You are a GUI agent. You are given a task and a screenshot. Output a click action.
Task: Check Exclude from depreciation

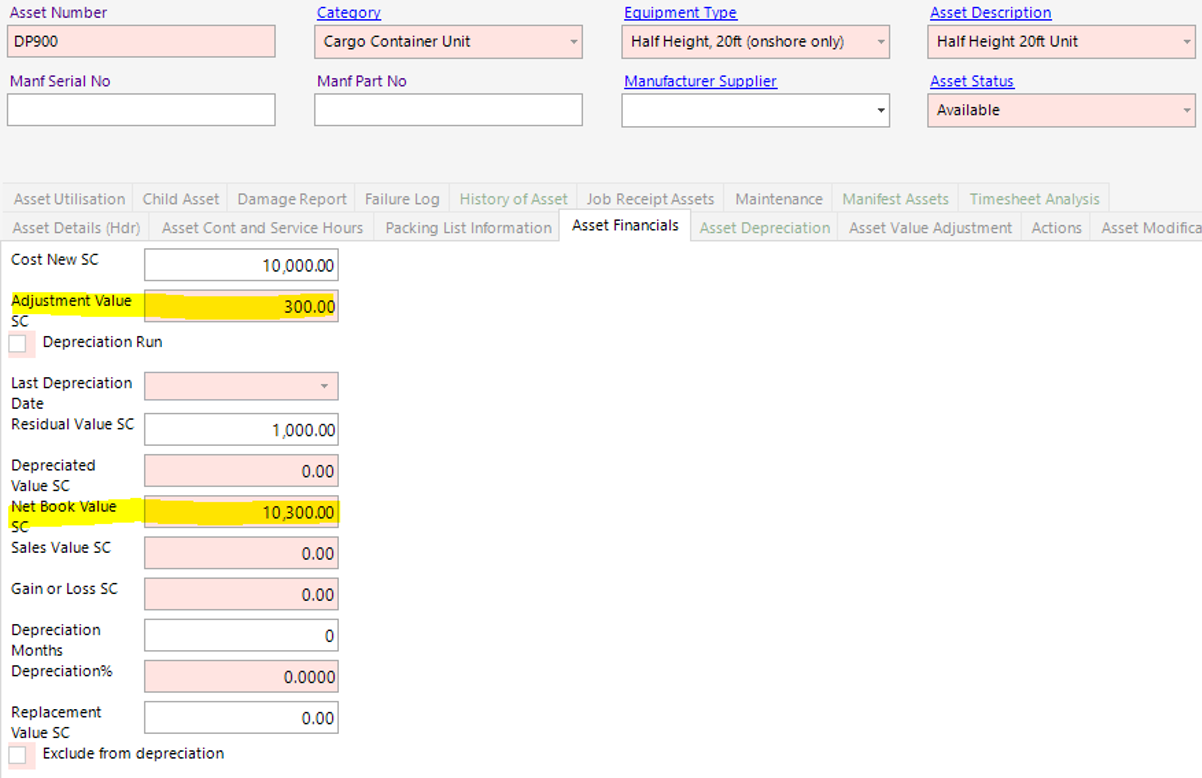pos(19,754)
